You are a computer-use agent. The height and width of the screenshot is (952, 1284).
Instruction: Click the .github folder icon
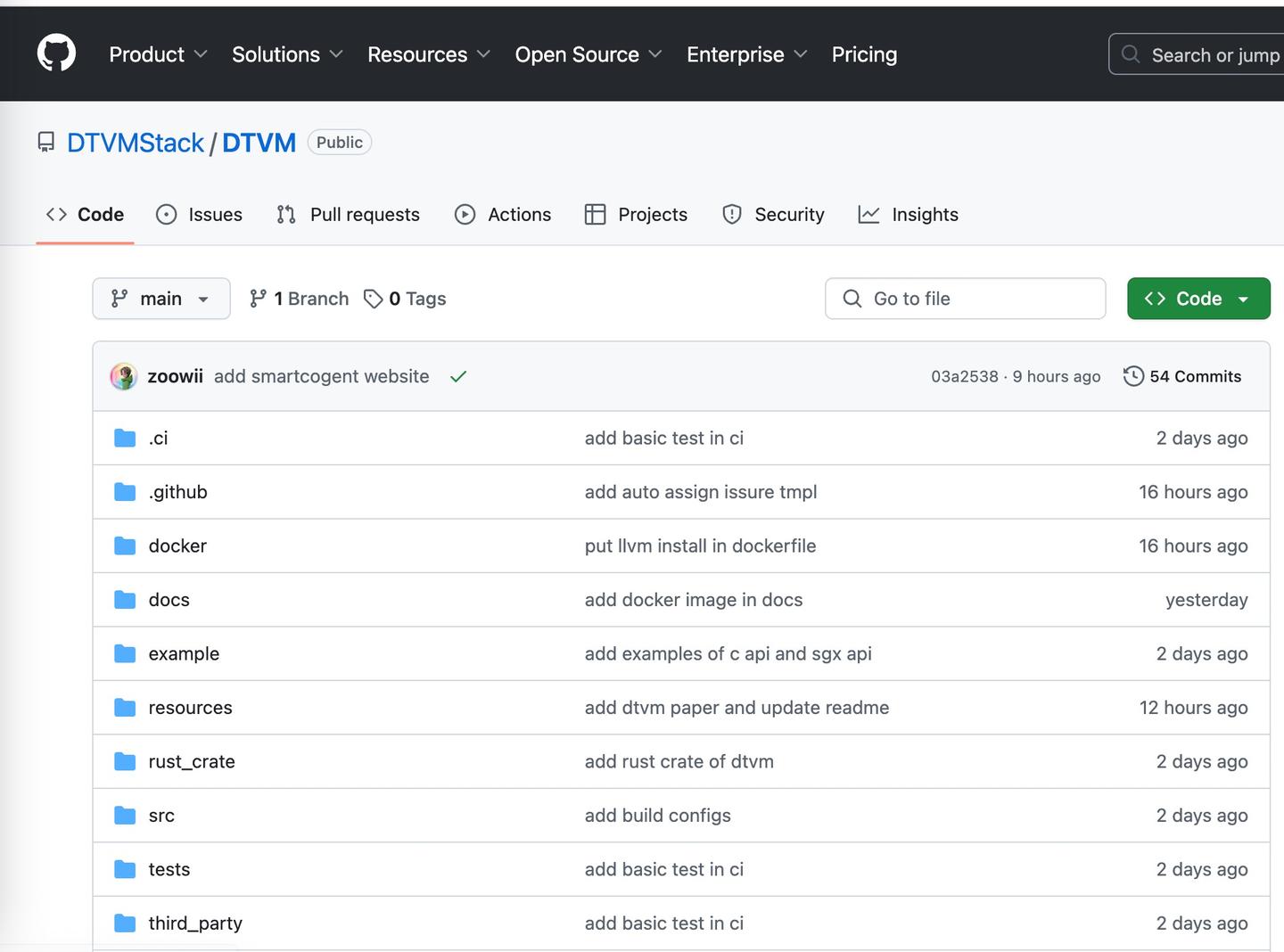click(125, 492)
